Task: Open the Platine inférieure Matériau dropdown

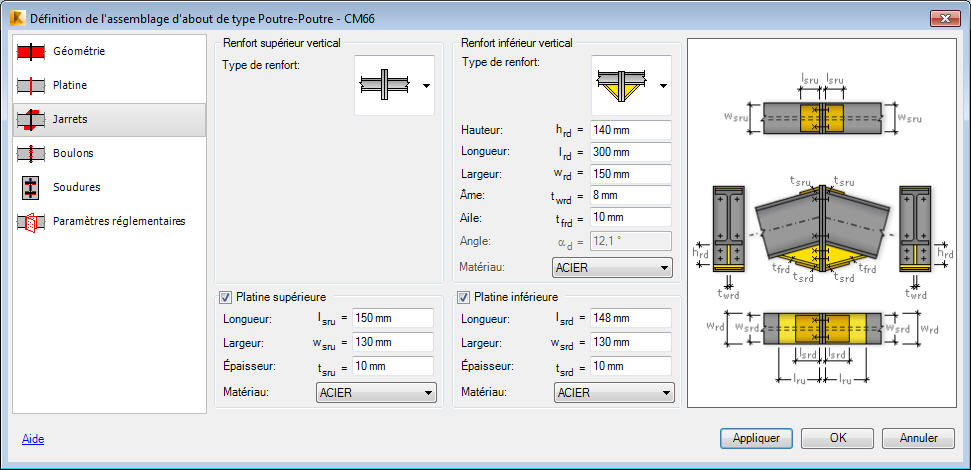Action: (614, 393)
